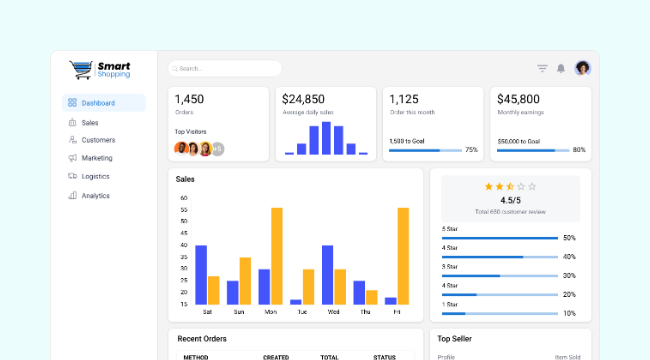The width and height of the screenshot is (650, 360).
Task: Sort by METHOD column header
Action: coord(196,357)
